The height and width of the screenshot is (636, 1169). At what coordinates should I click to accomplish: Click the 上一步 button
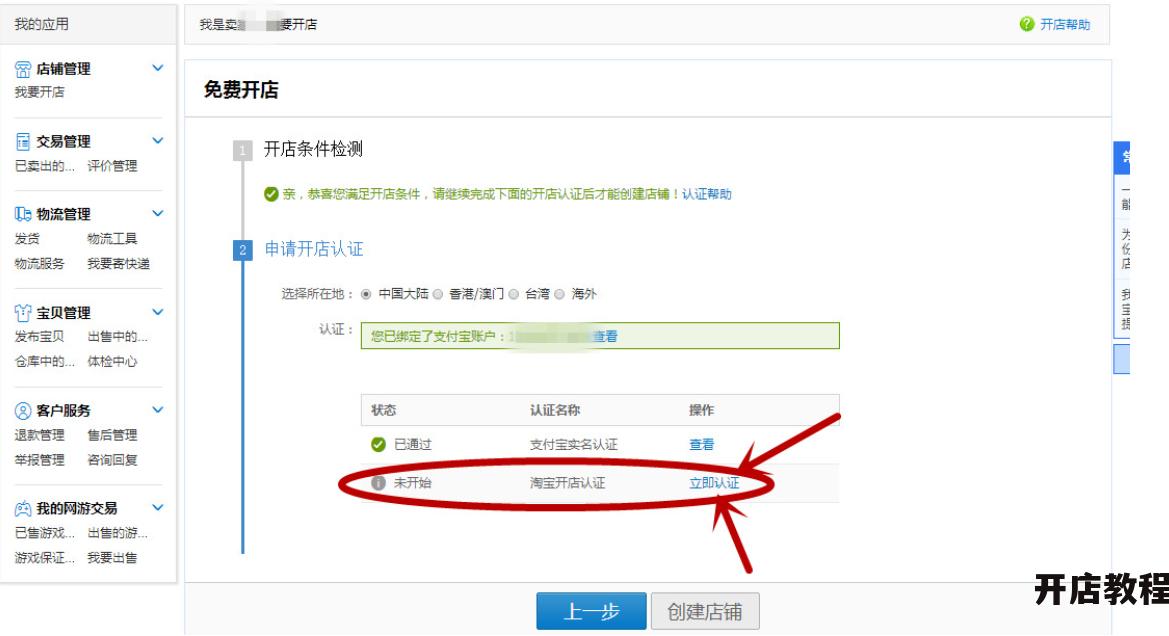click(591, 611)
